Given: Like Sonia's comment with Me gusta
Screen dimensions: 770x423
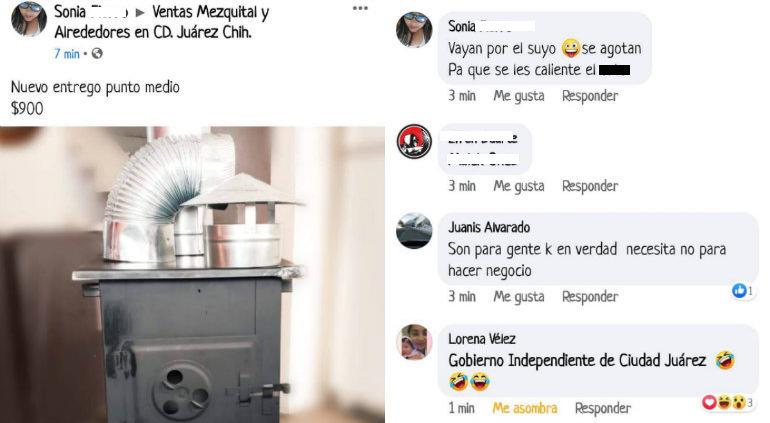Looking at the screenshot, I should click(519, 96).
